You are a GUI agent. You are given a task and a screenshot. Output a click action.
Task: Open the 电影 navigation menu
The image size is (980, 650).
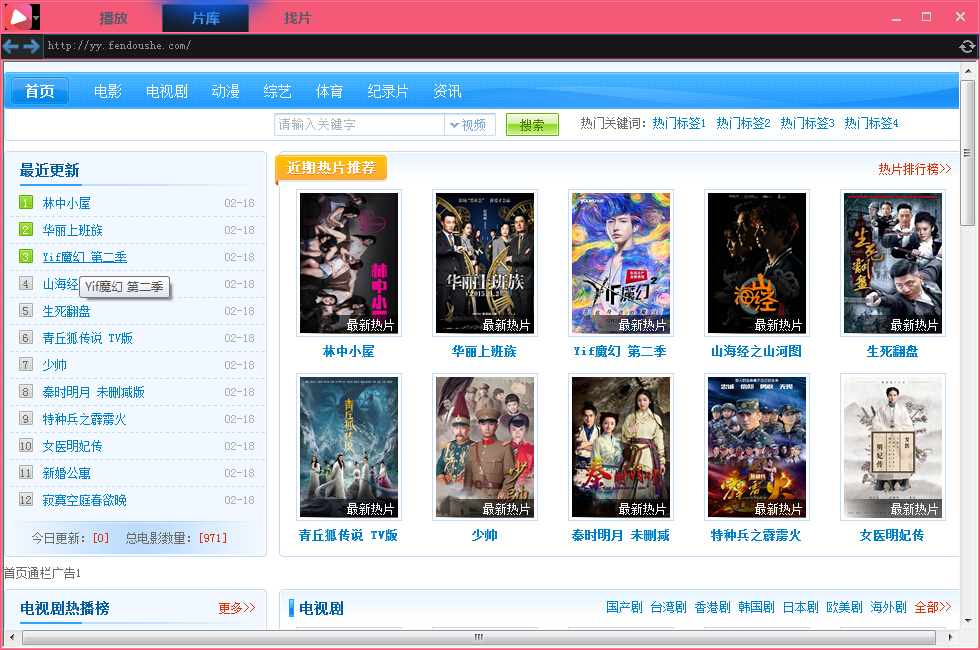point(108,91)
